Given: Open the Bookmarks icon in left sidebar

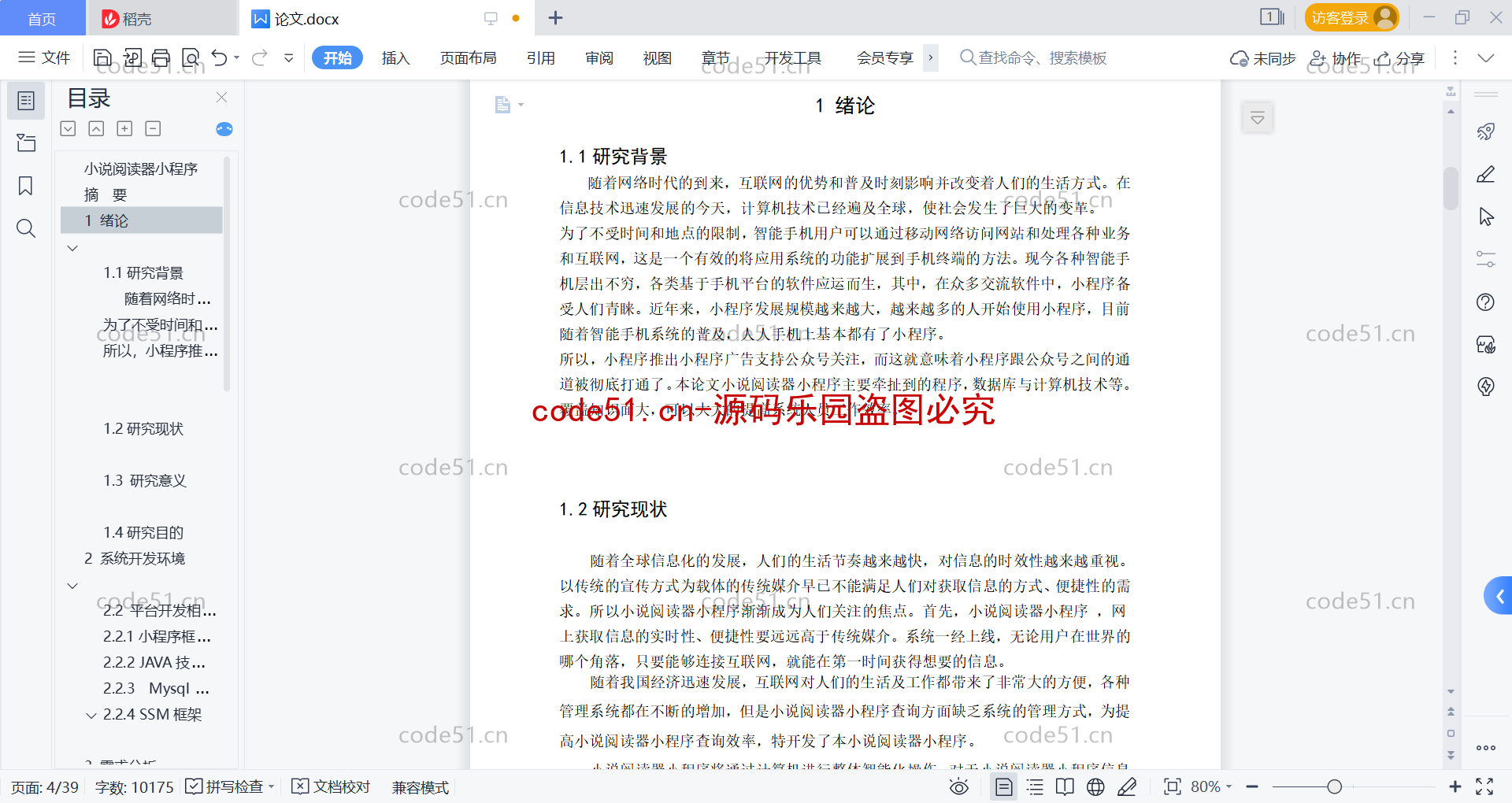Looking at the screenshot, I should click(x=26, y=186).
